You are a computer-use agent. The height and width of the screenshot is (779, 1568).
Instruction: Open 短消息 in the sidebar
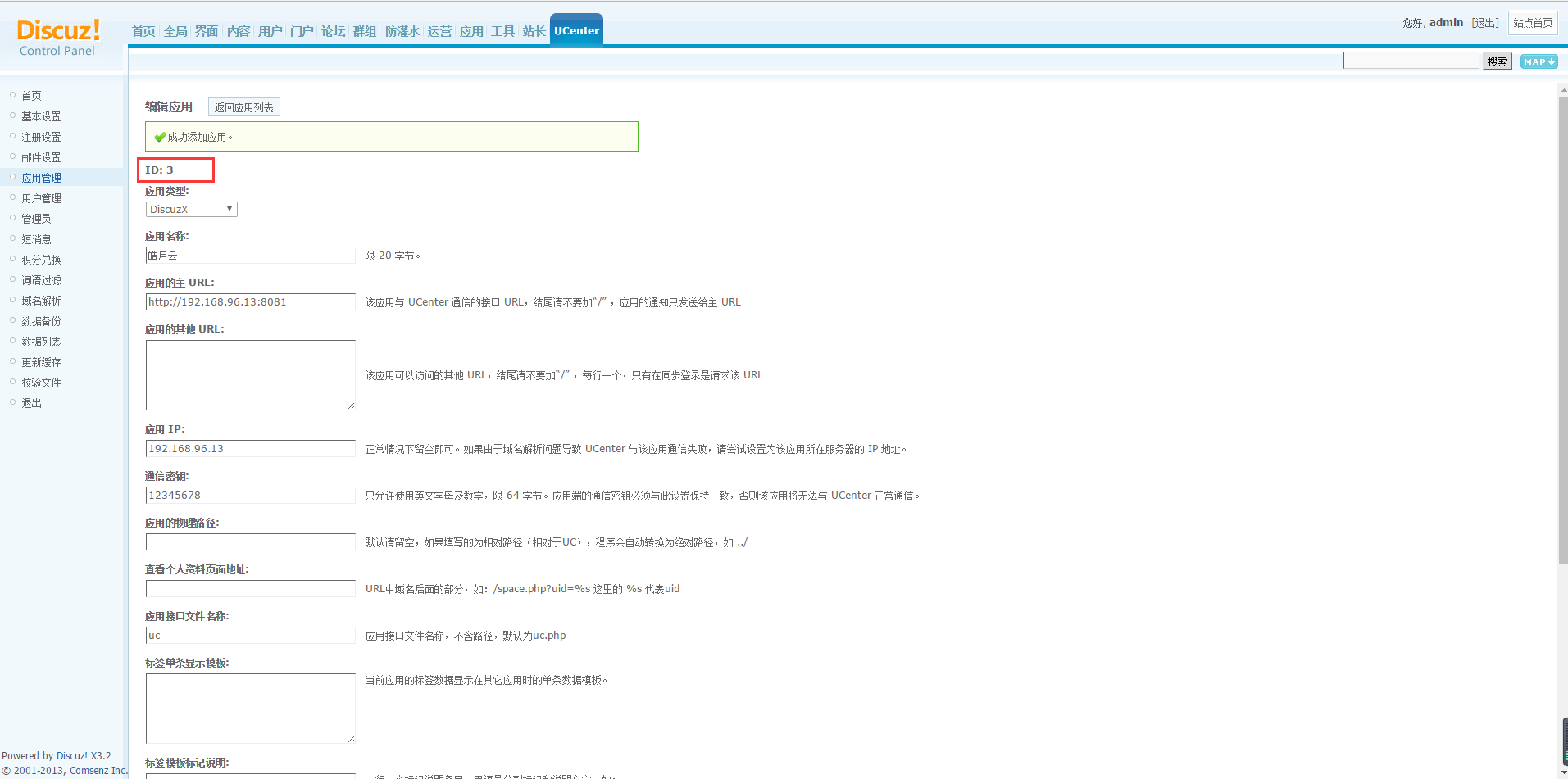pos(36,239)
